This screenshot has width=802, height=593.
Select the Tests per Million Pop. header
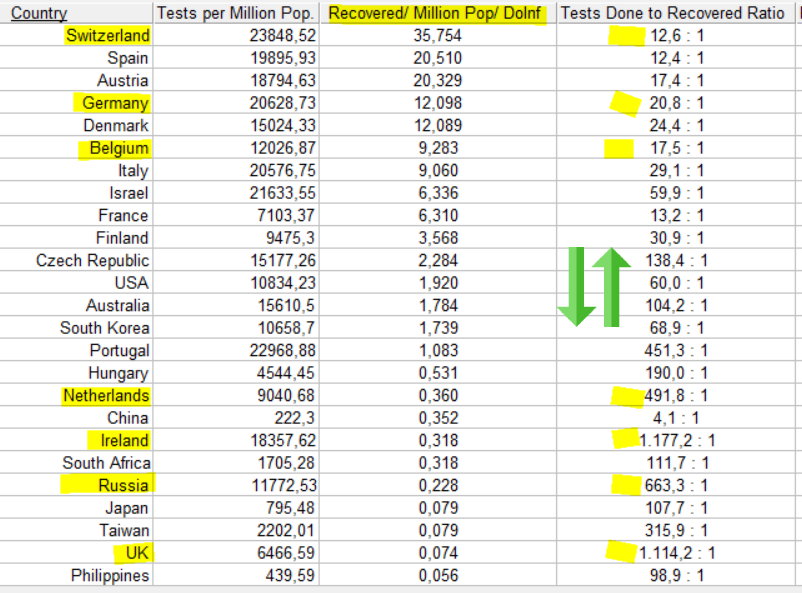[x=235, y=13]
